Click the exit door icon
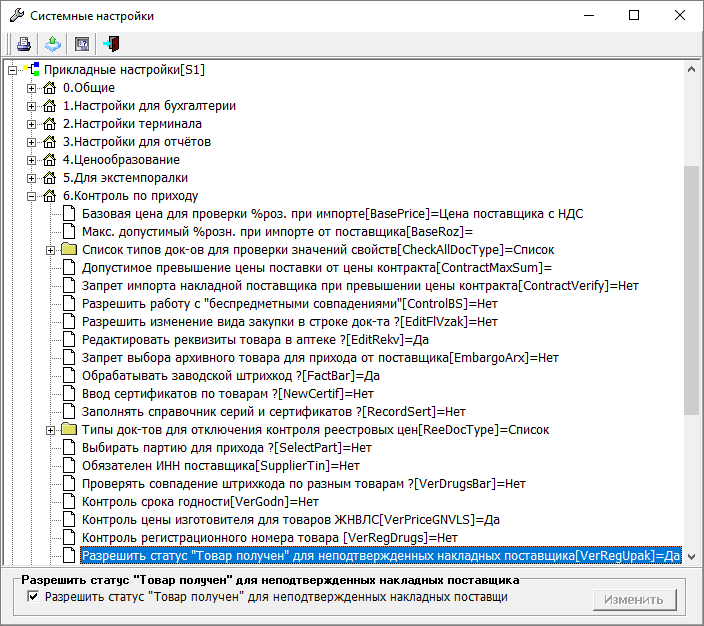704x626 pixels. [111, 44]
